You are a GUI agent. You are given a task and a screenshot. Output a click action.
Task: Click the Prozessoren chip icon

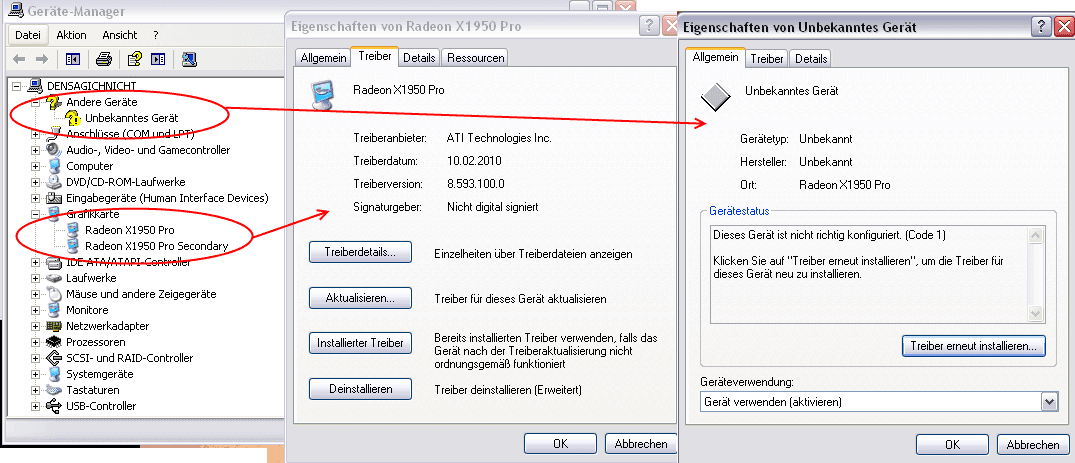click(x=54, y=342)
